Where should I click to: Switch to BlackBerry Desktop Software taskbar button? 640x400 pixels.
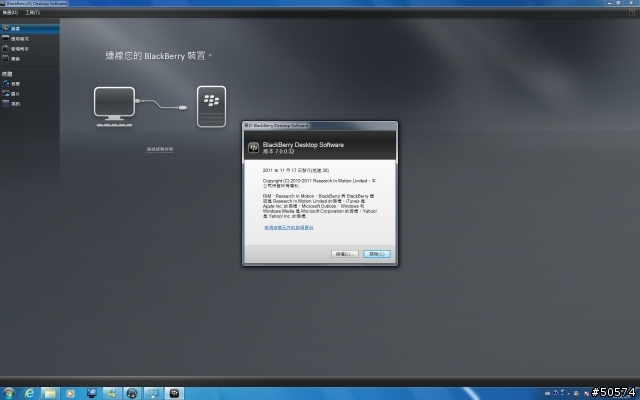[174, 393]
